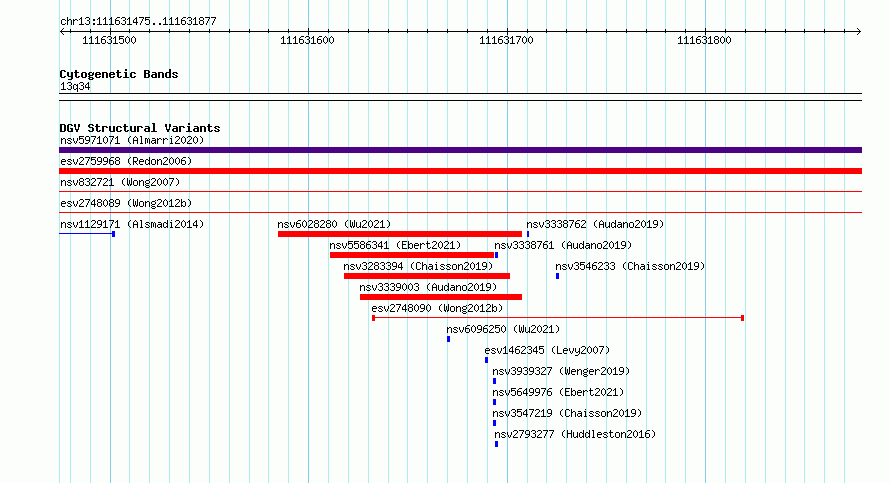Click blue marker under esv1462345

[486, 360]
